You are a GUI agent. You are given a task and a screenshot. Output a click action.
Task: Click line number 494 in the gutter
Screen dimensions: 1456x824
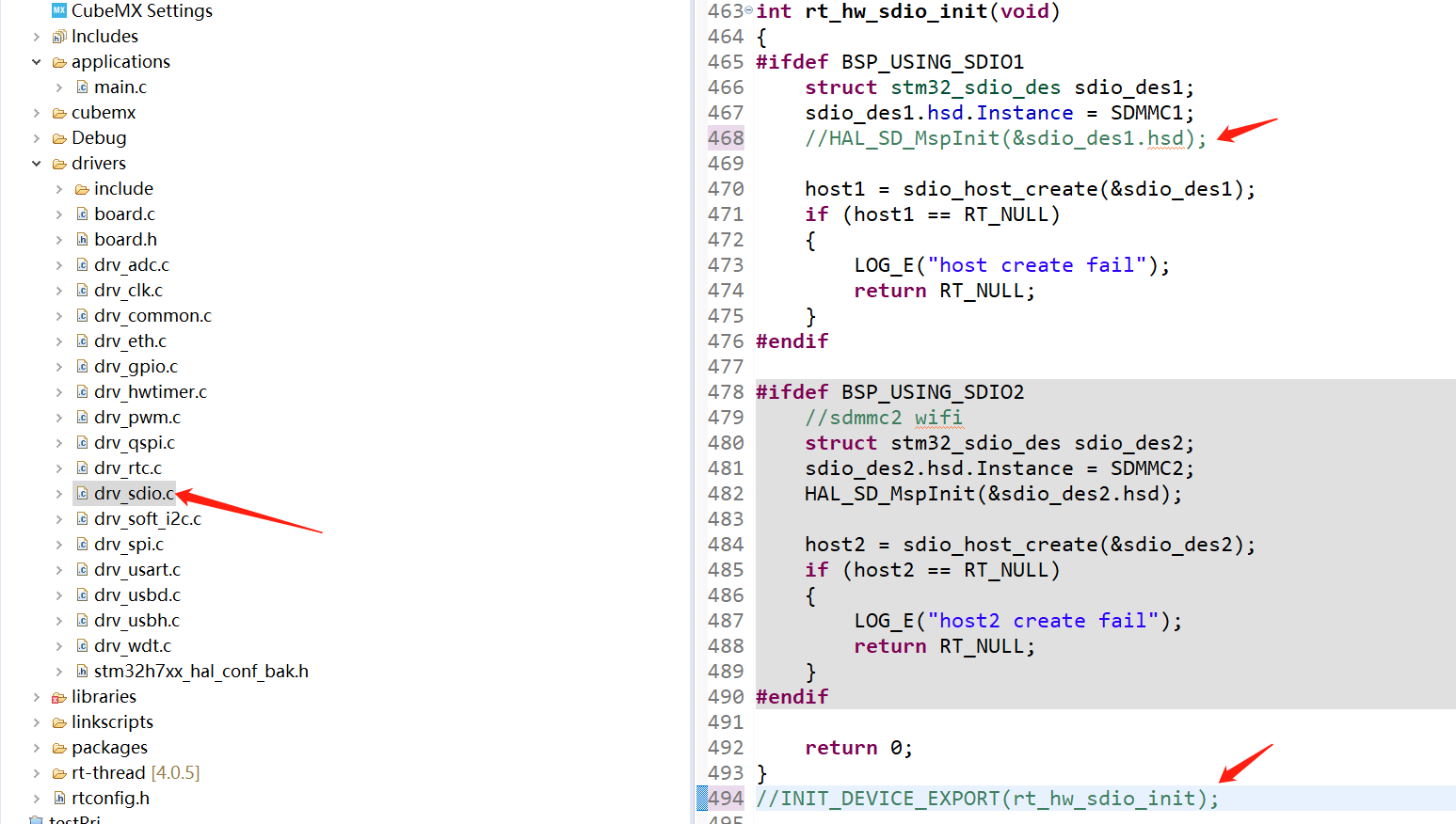coord(726,799)
